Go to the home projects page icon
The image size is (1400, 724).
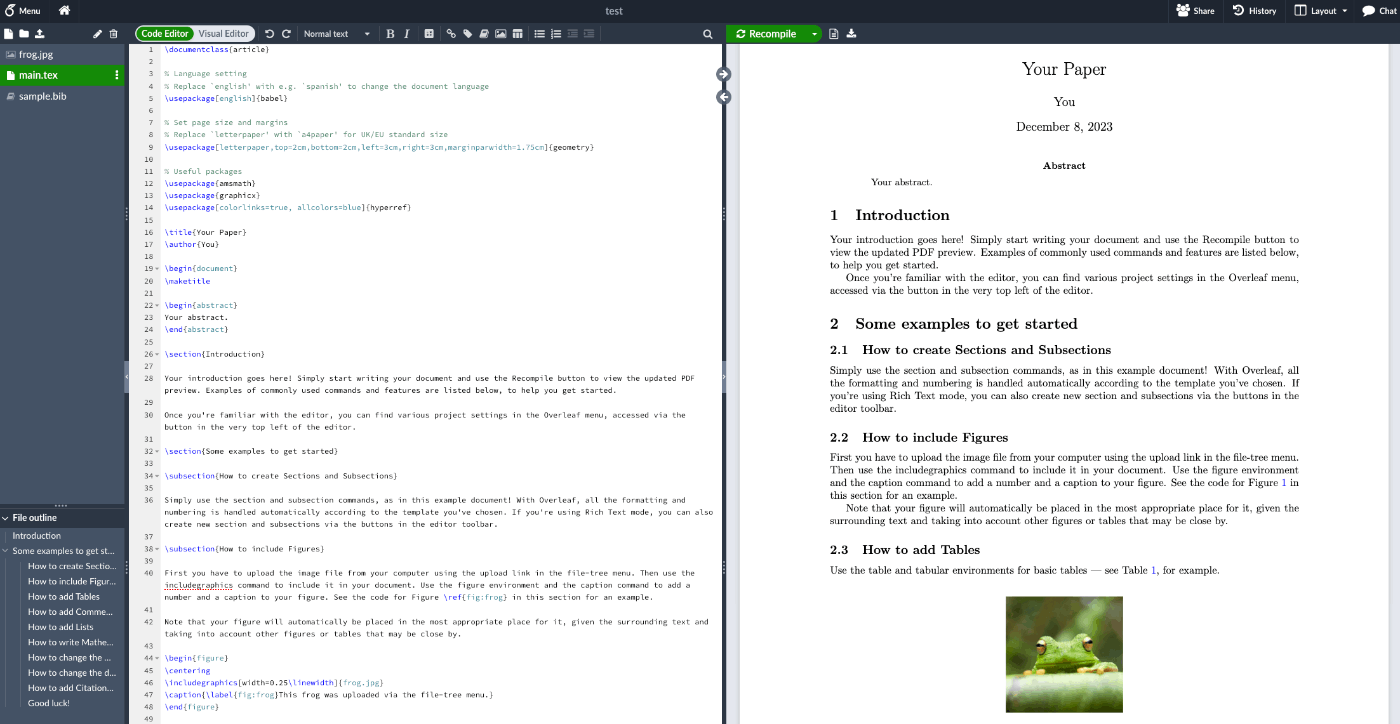(x=65, y=11)
